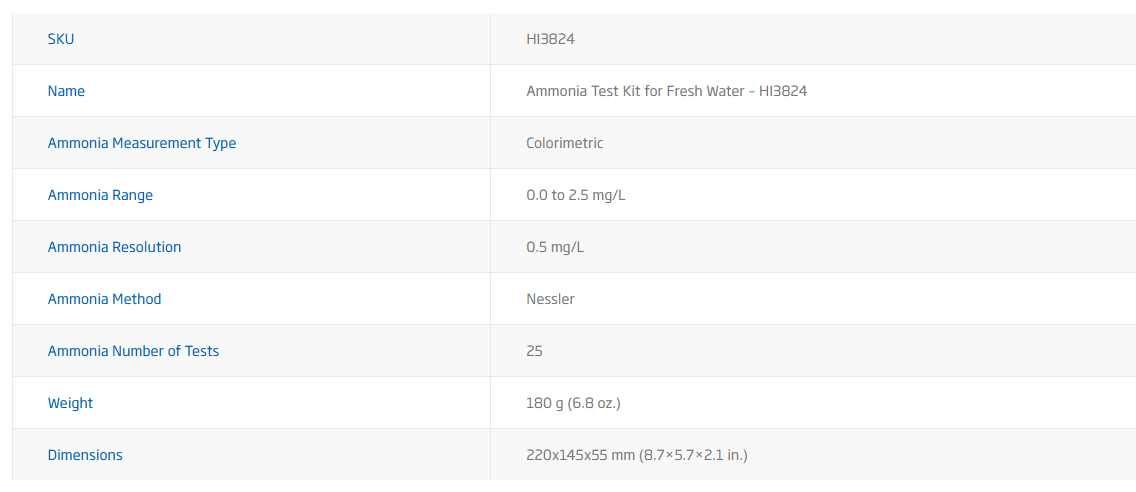This screenshot has width=1136, height=492.
Task: Click the HI3824 SKU value
Action: coord(550,39)
